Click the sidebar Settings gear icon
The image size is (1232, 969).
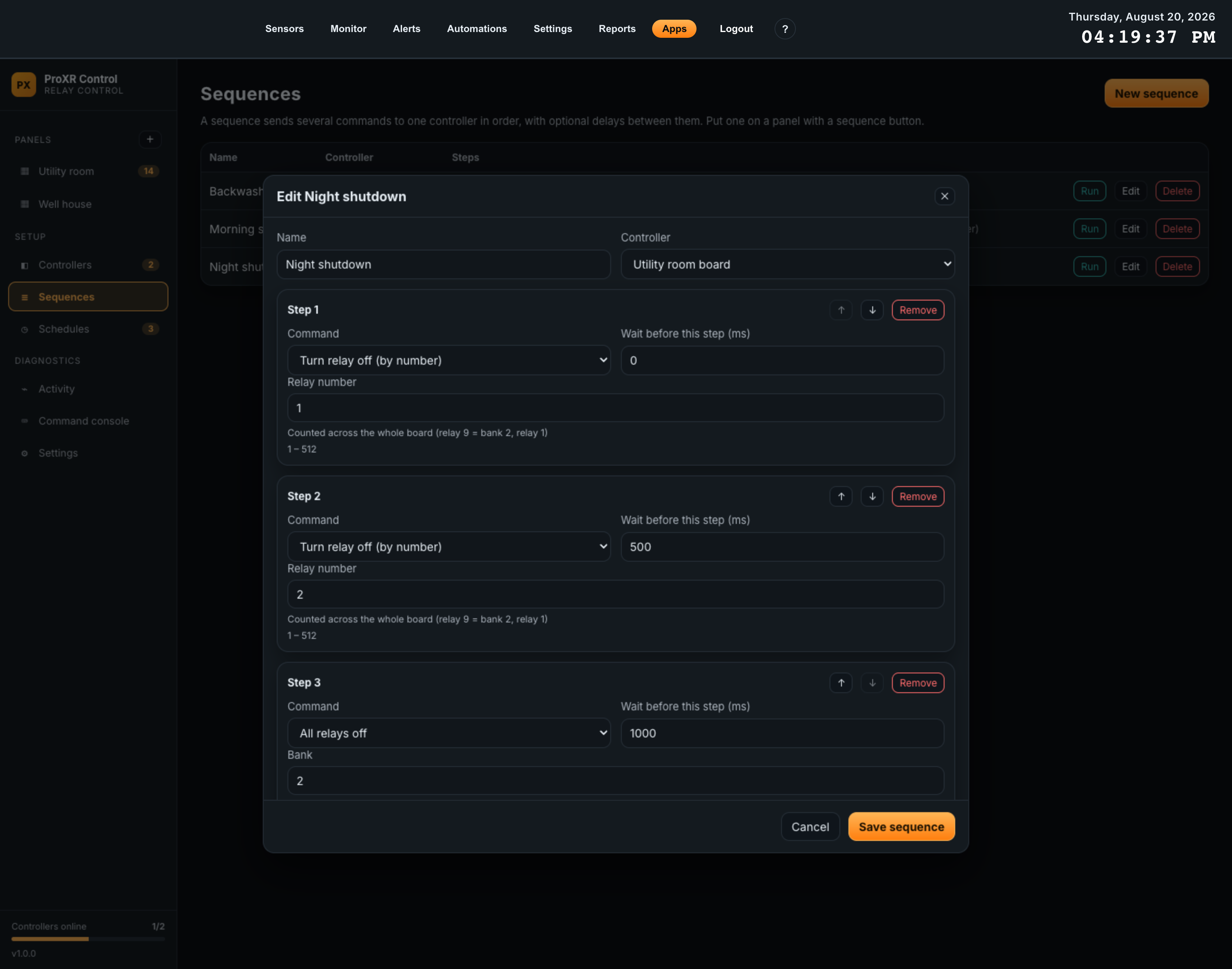point(24,453)
